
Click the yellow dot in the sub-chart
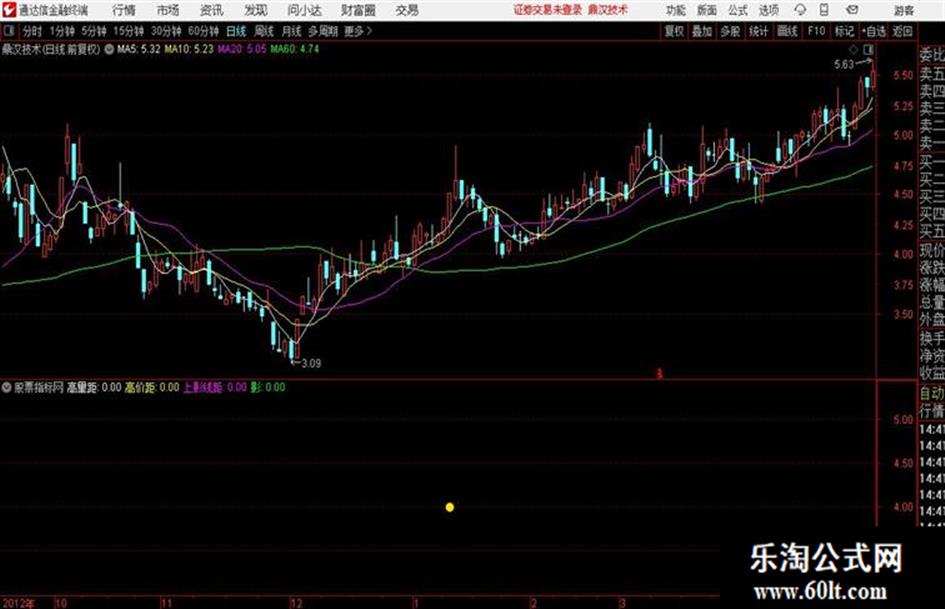(450, 508)
